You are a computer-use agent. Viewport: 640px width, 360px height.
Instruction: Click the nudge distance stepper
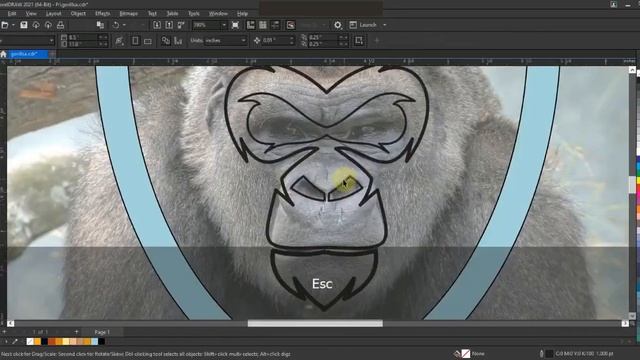click(x=291, y=40)
